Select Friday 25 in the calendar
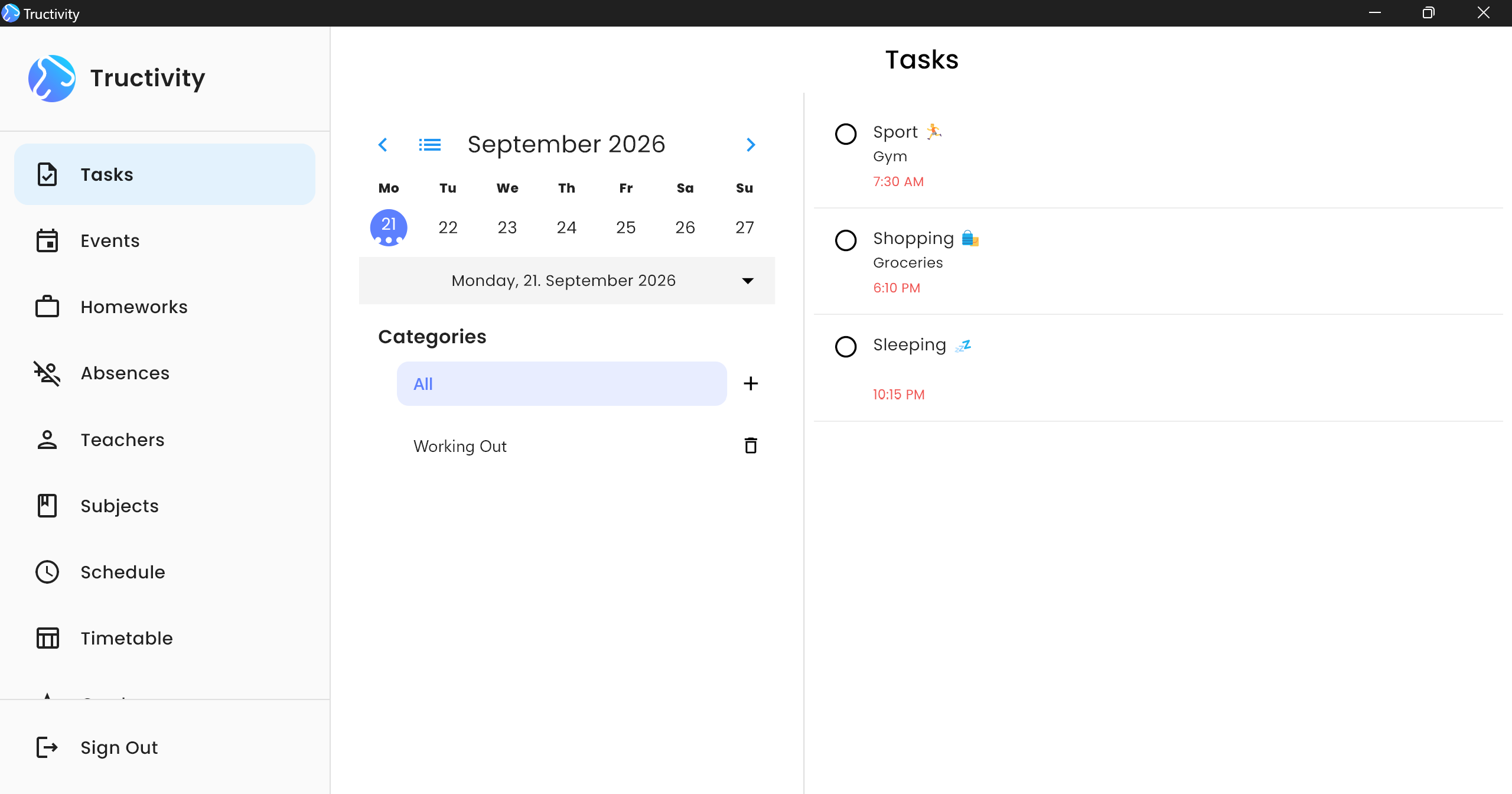Screen dimensions: 1512x794 point(626,227)
